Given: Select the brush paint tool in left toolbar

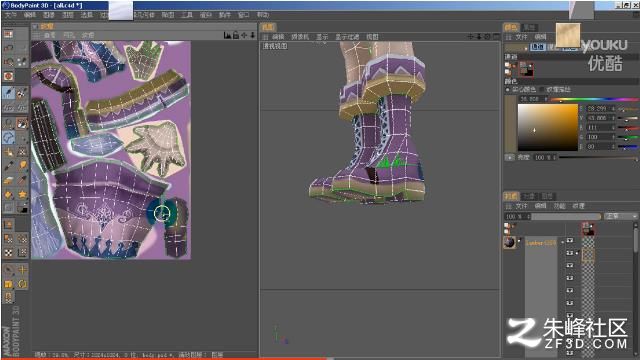Looking at the screenshot, I should click(x=9, y=93).
